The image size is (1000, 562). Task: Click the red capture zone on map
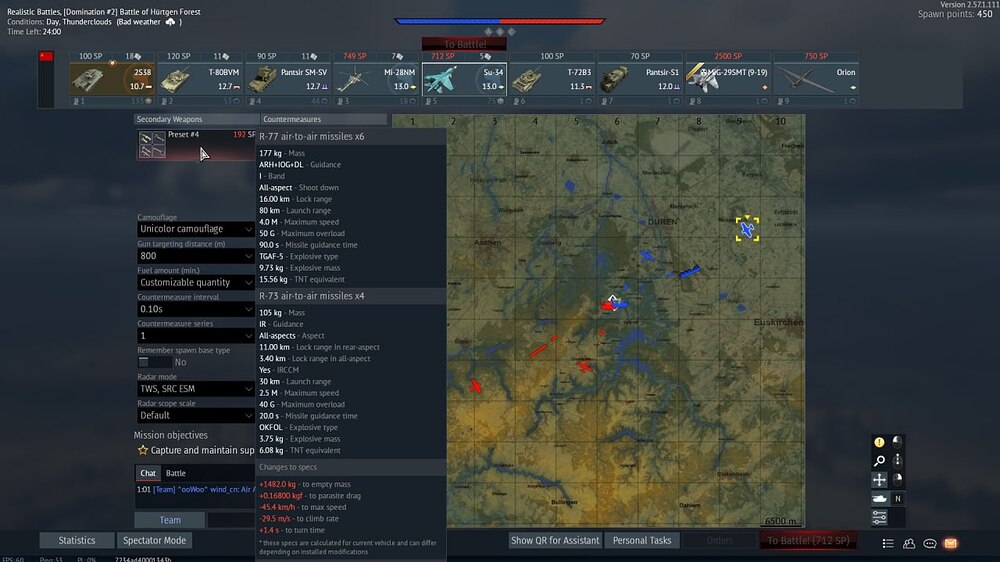coord(608,306)
